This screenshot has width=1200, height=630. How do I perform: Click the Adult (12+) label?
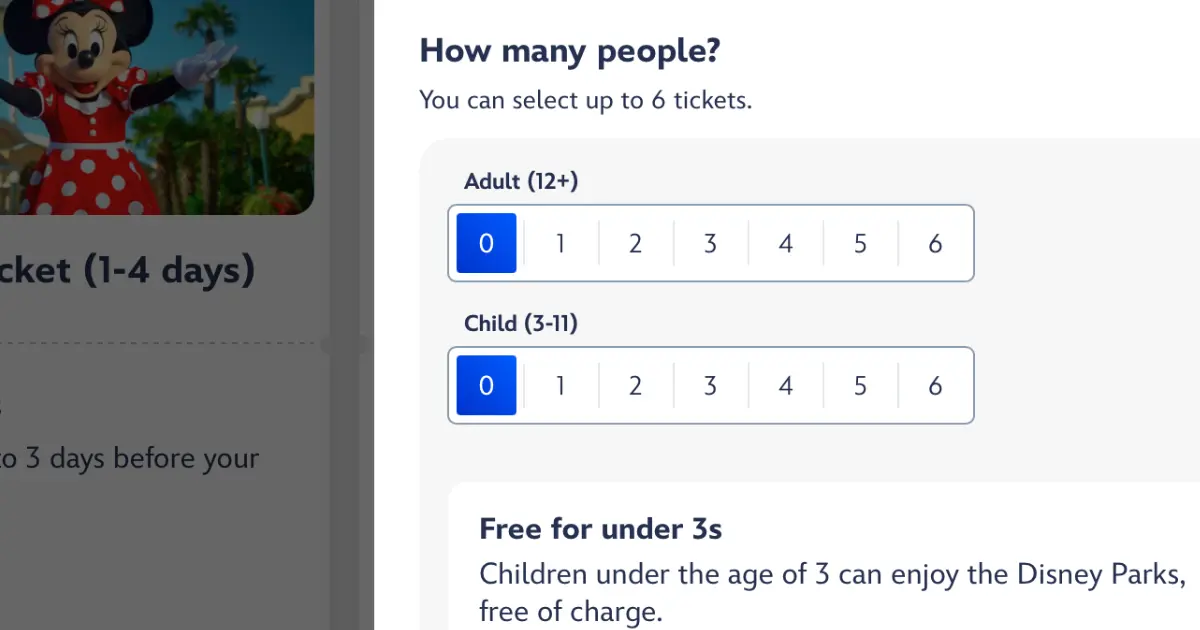(x=521, y=181)
